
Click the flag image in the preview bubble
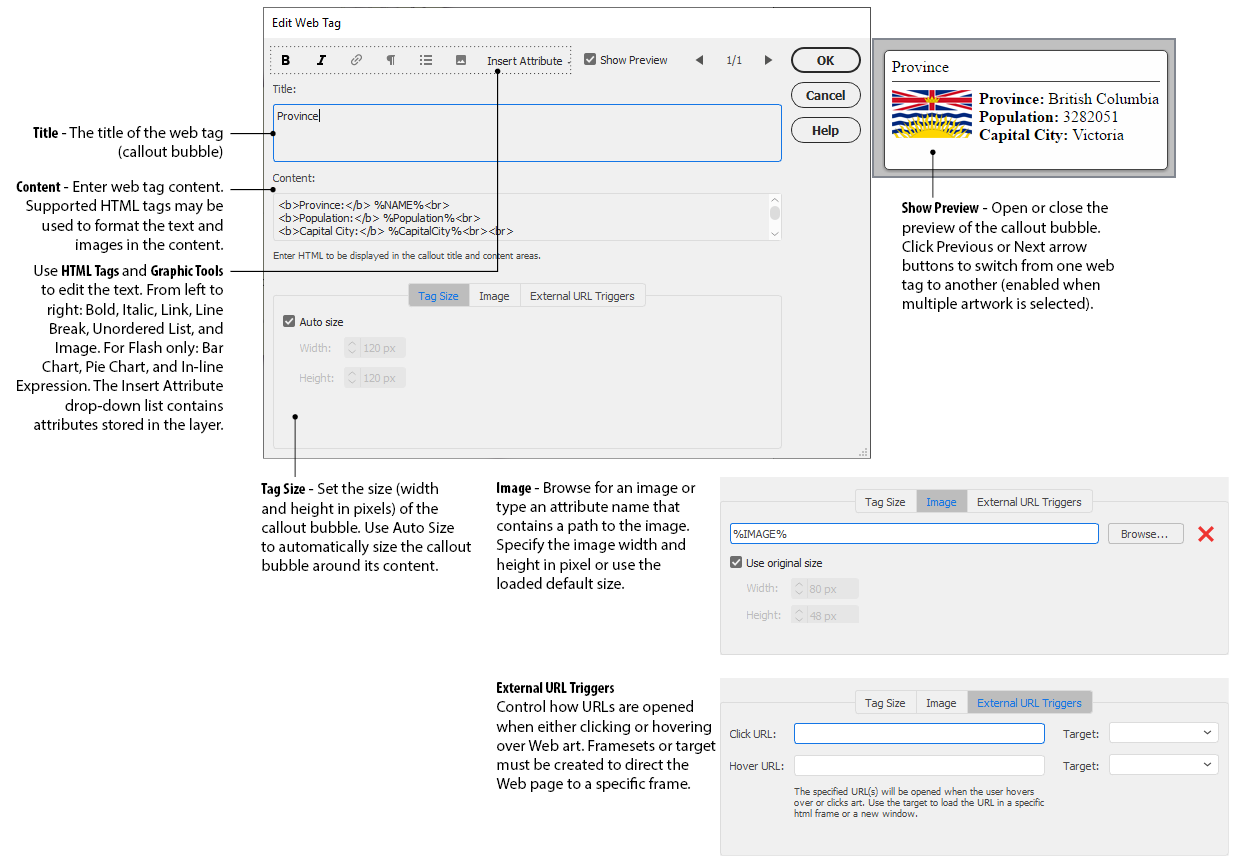point(932,114)
